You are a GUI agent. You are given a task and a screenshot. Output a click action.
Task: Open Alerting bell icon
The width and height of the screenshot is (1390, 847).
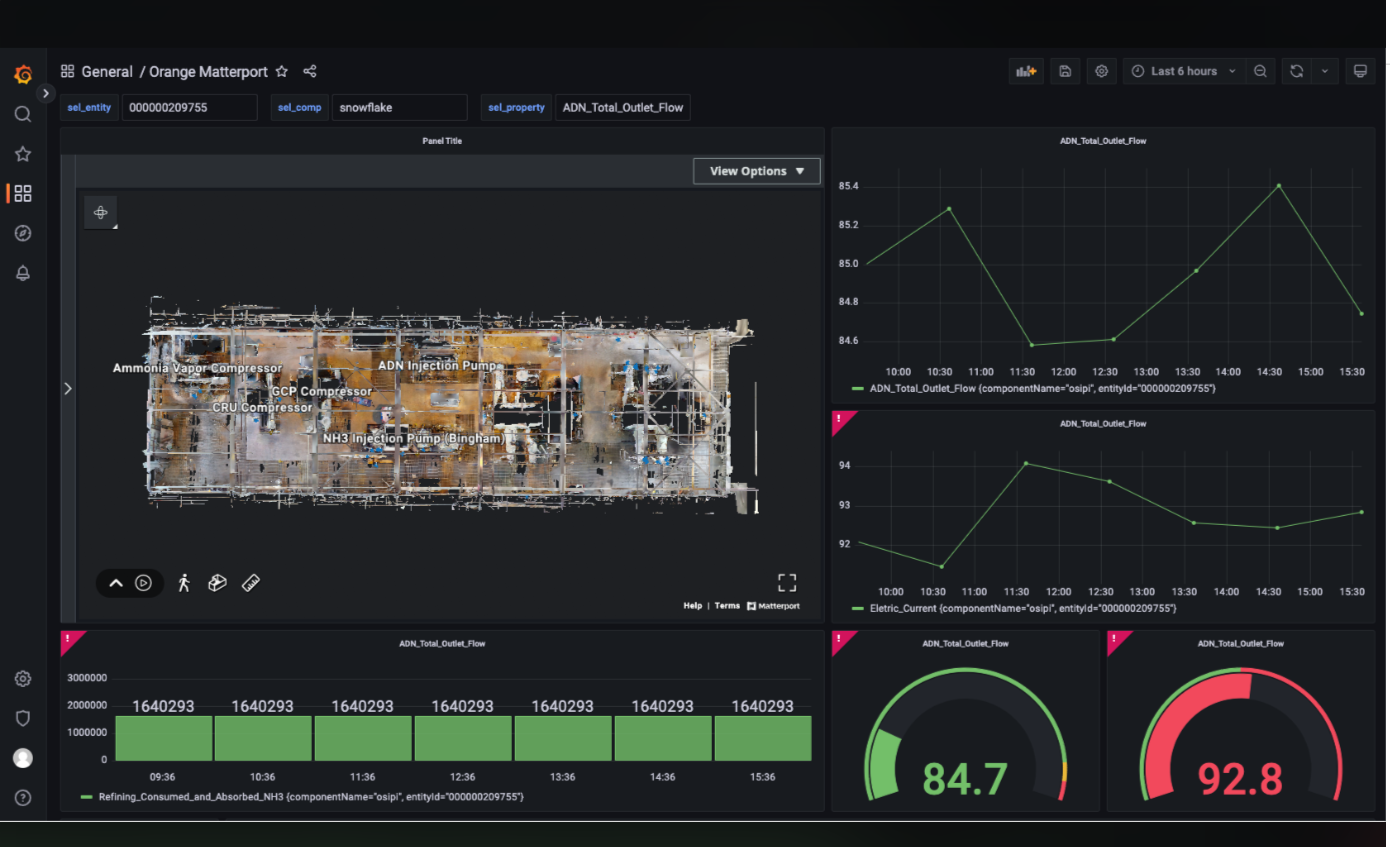[x=23, y=273]
